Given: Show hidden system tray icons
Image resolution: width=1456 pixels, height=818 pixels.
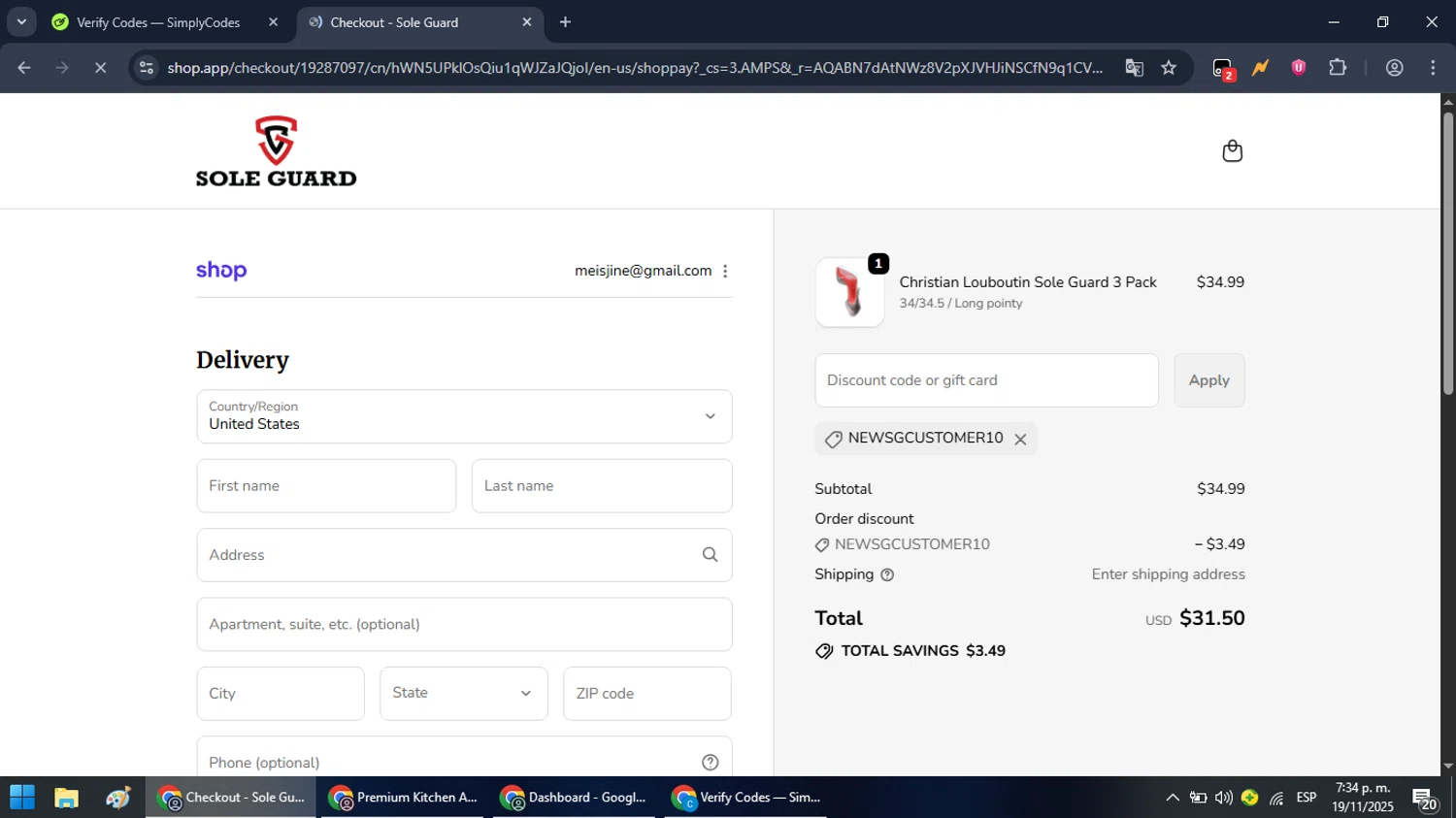Looking at the screenshot, I should click(1173, 798).
